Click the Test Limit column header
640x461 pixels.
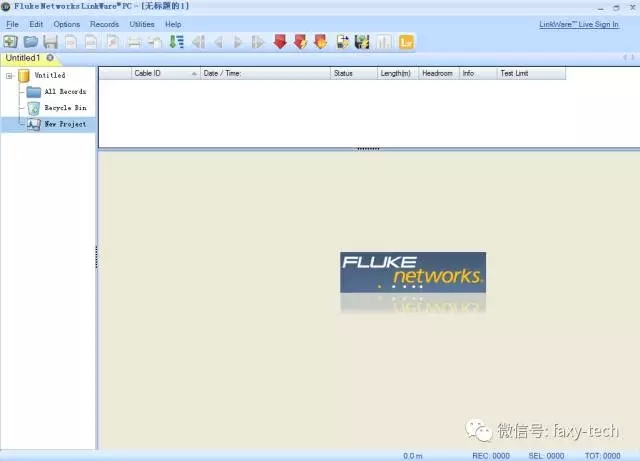pyautogui.click(x=531, y=73)
